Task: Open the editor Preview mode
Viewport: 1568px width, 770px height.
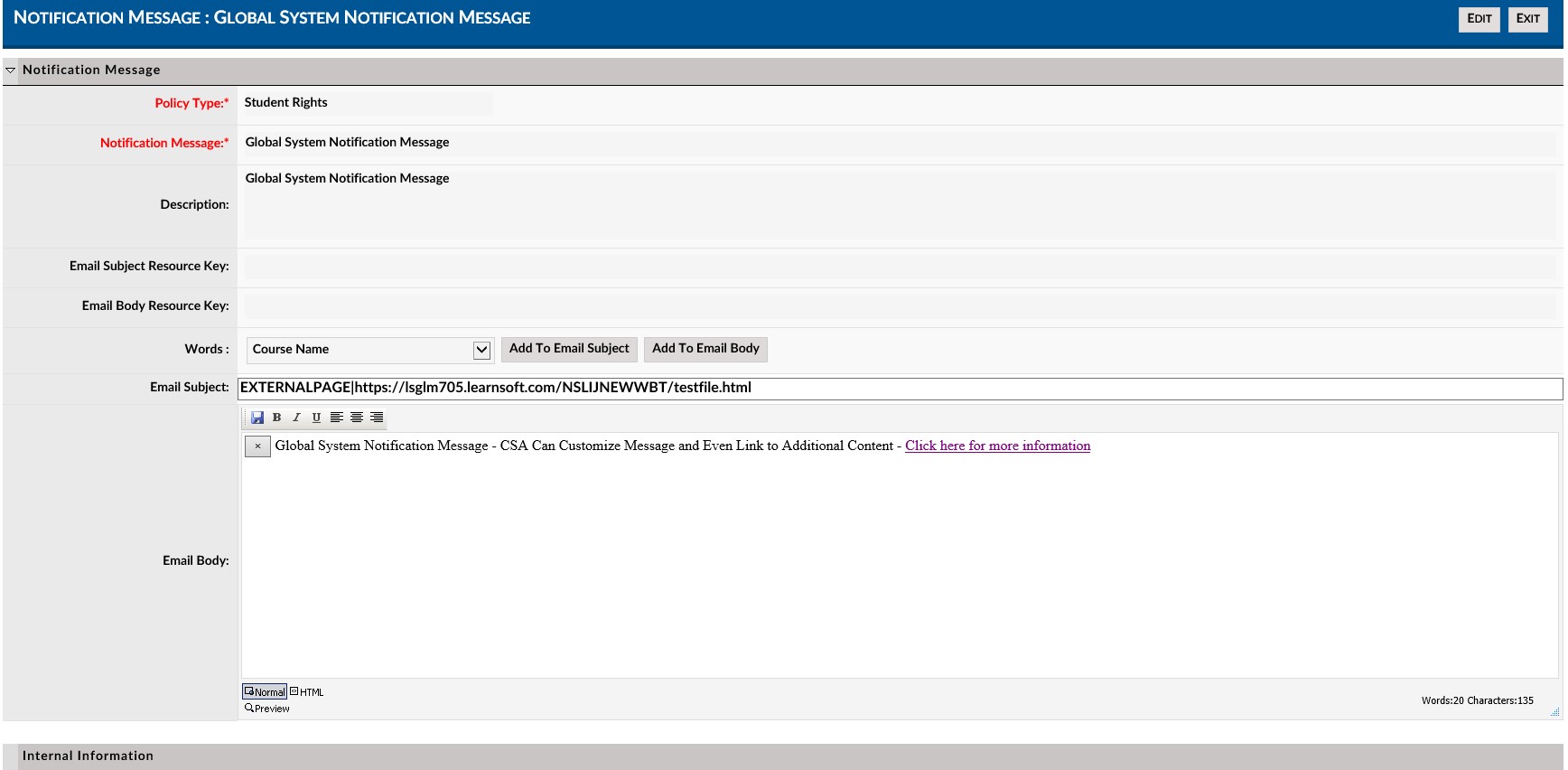Action: (x=267, y=709)
